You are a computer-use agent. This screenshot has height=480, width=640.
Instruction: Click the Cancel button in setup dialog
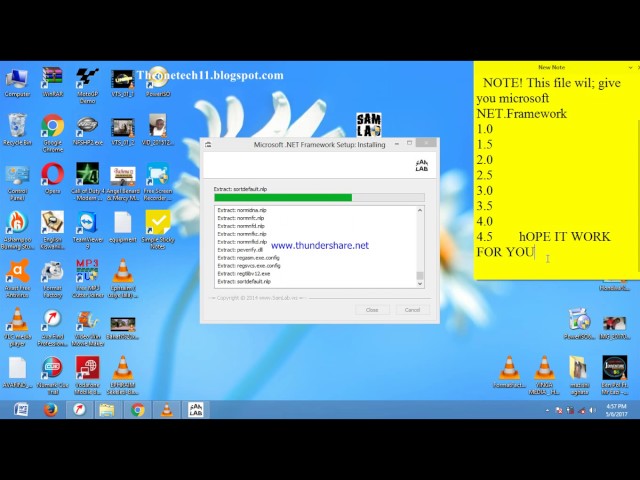click(x=412, y=310)
